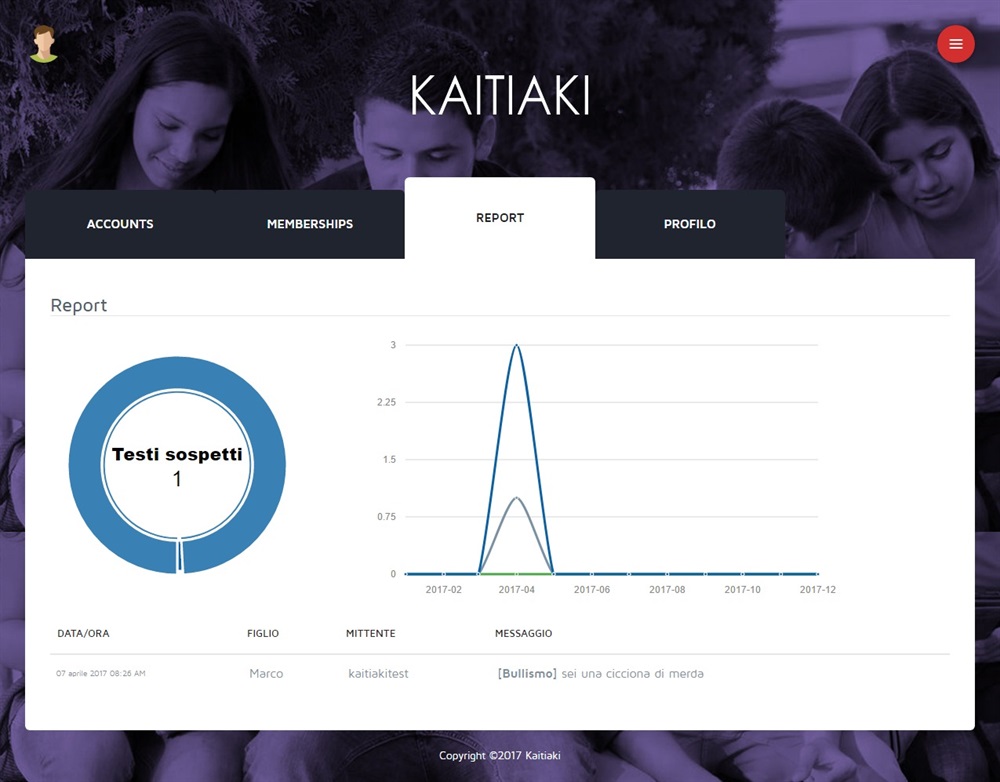Click the count 1 inside the donut
This screenshot has height=782, width=1000.
177,479
